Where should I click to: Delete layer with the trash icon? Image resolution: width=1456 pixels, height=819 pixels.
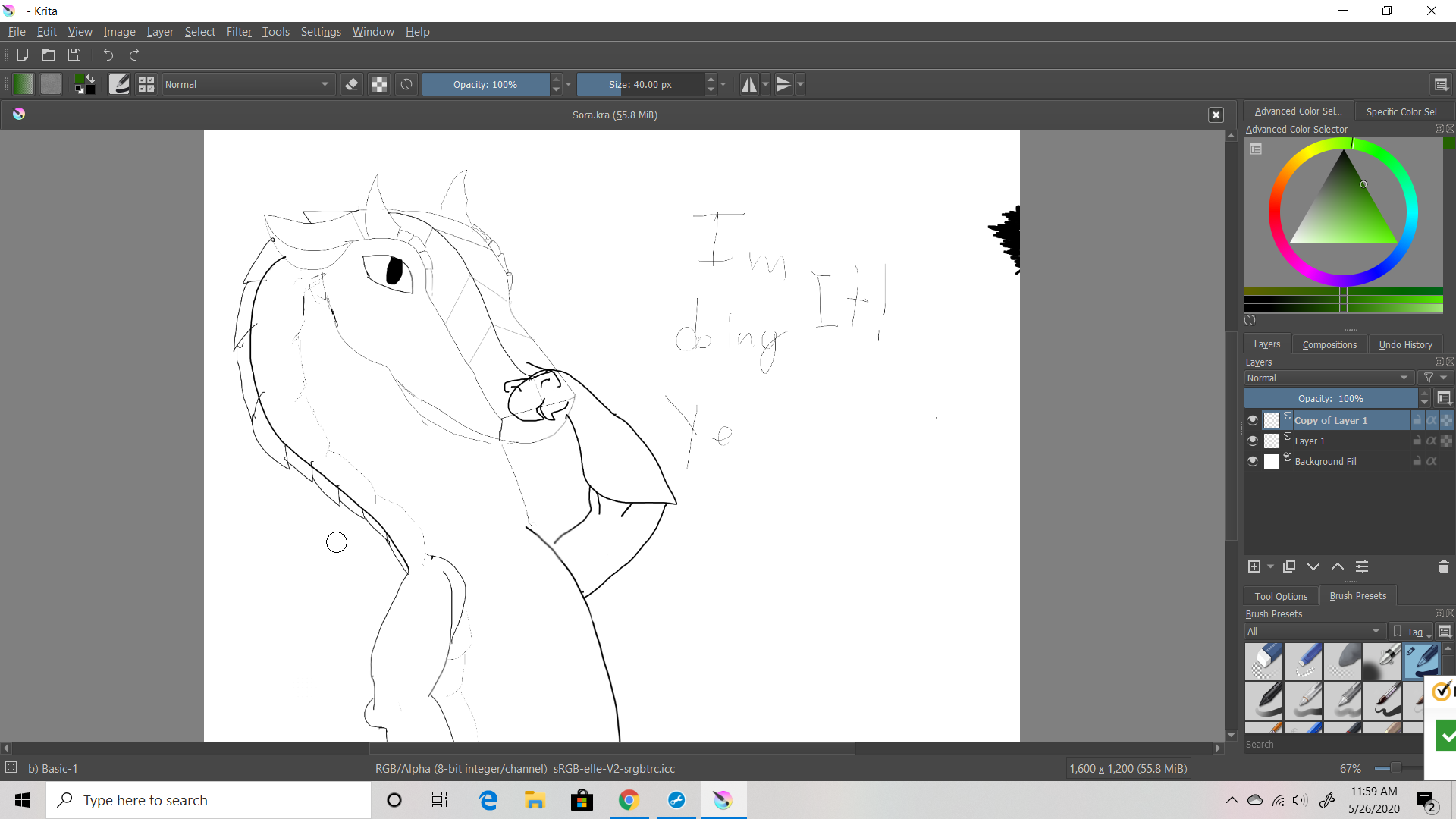point(1443,566)
